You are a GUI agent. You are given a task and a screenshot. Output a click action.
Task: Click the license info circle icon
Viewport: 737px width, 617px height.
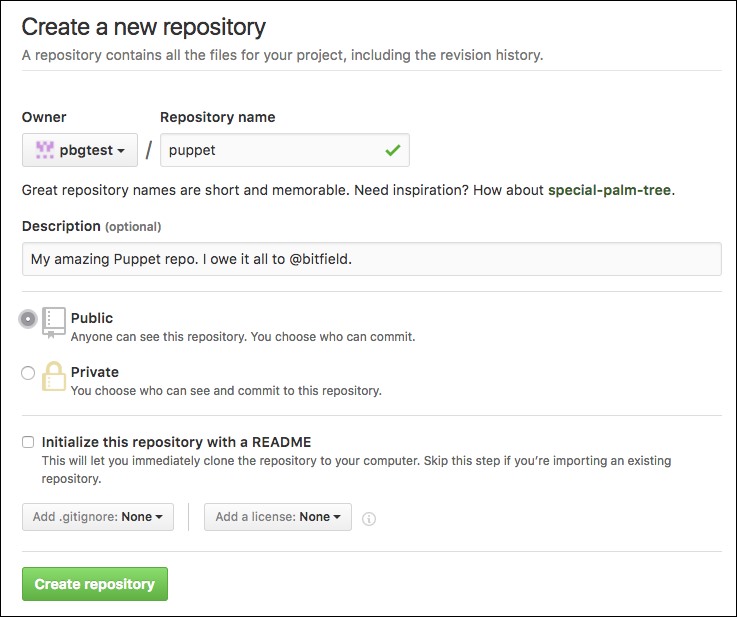coord(368,518)
